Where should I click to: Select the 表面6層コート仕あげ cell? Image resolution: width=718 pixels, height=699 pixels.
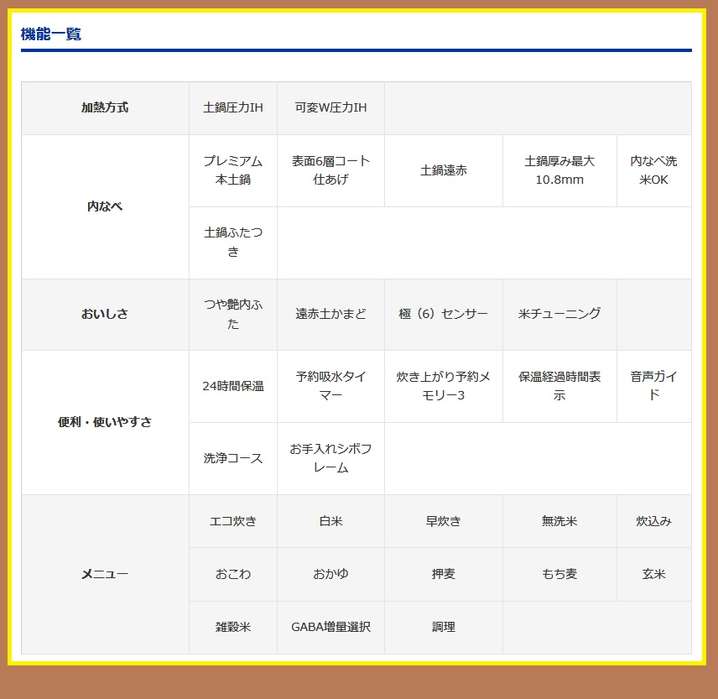pyautogui.click(x=331, y=170)
